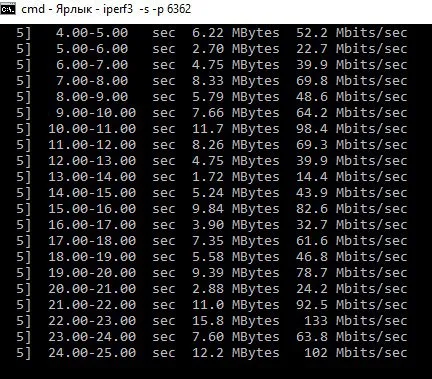Click the 9.84 MBytes transfer value

[235, 209]
